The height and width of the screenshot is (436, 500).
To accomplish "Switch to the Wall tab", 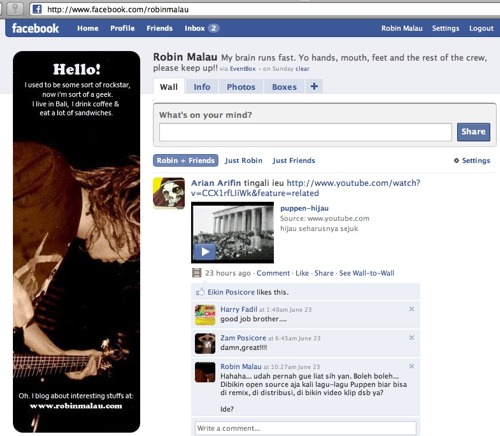I will [x=169, y=87].
